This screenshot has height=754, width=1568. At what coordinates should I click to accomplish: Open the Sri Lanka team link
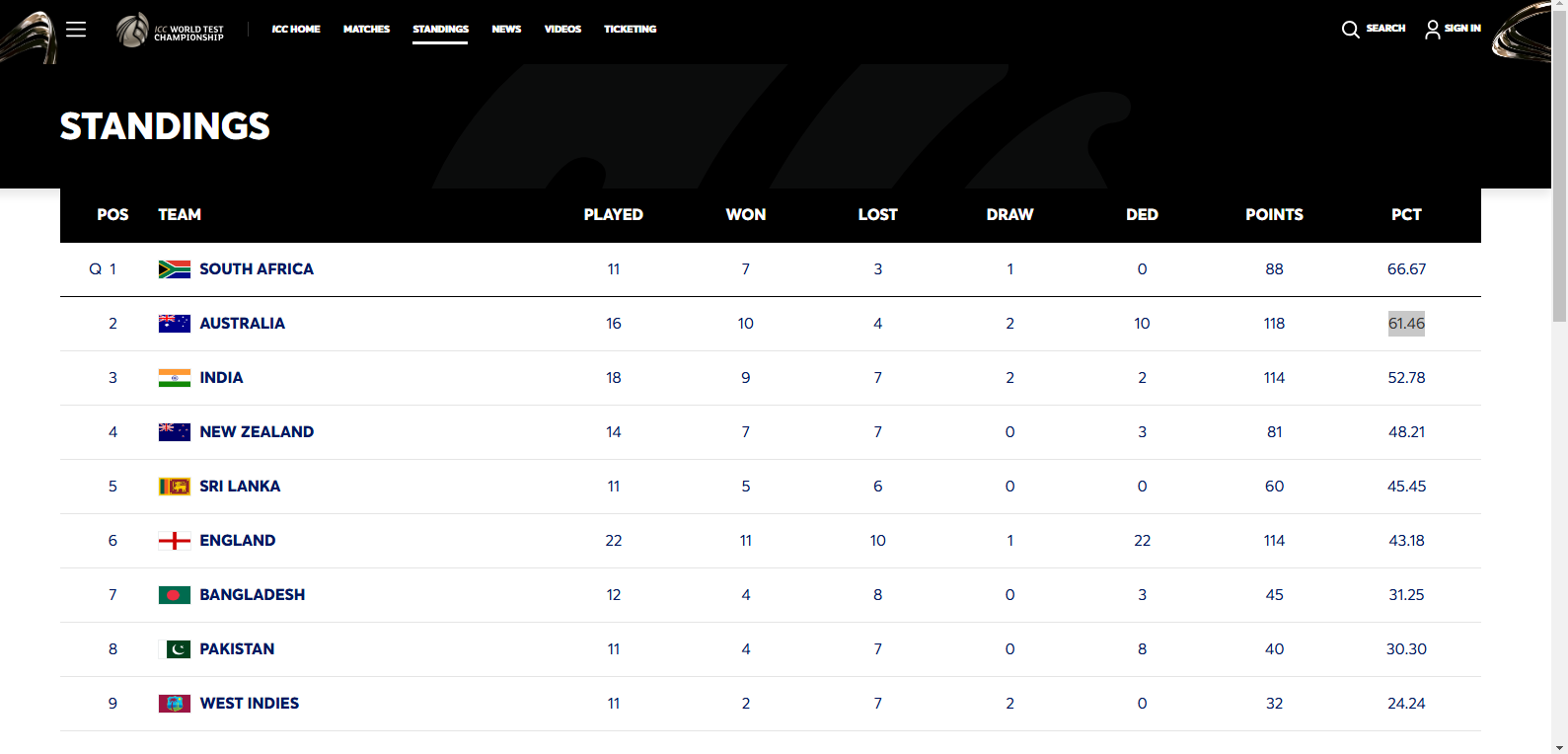click(x=240, y=487)
